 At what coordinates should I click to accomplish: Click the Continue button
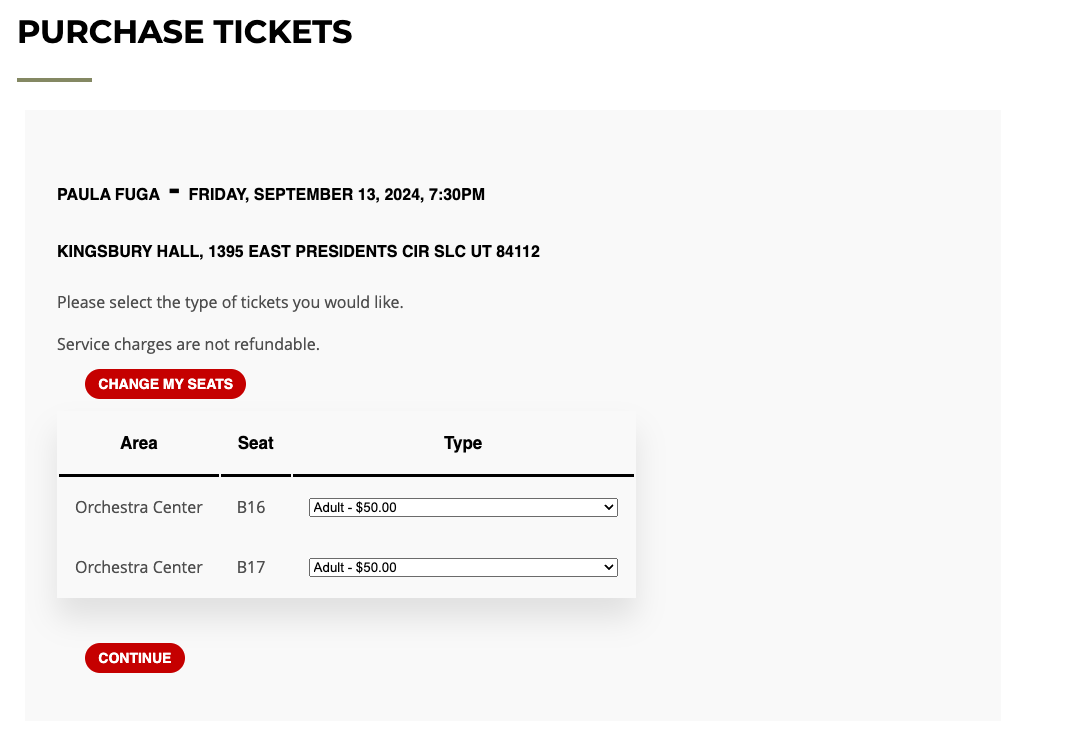tap(135, 658)
